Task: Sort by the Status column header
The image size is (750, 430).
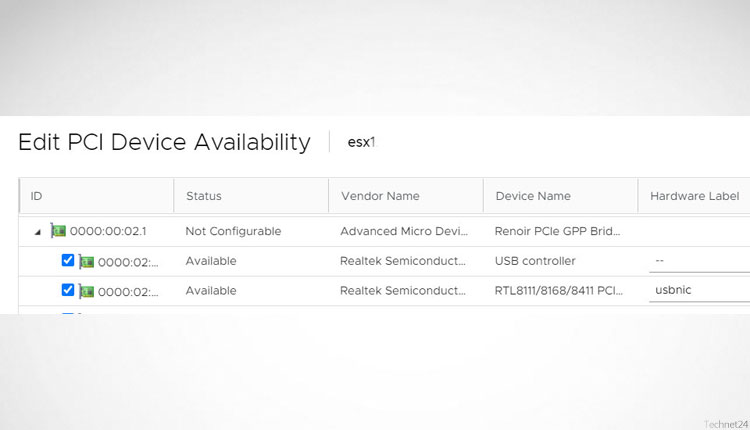Action: [203, 196]
